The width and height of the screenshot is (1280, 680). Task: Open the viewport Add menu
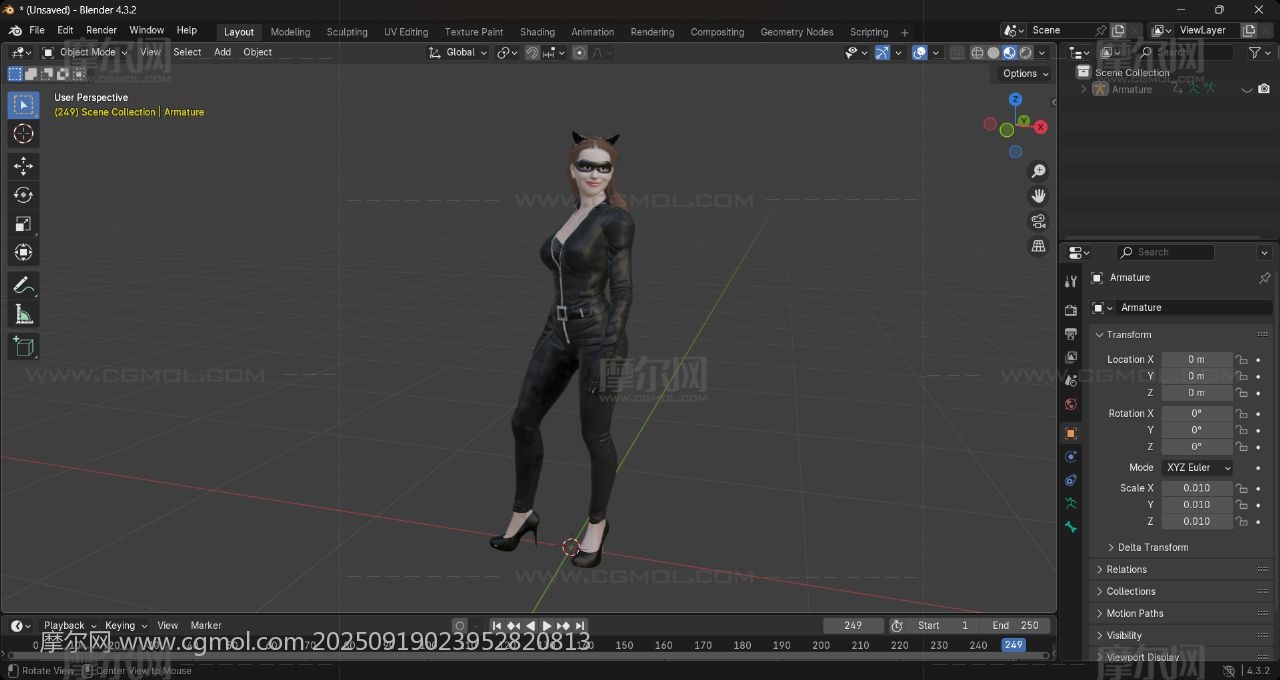coord(222,52)
